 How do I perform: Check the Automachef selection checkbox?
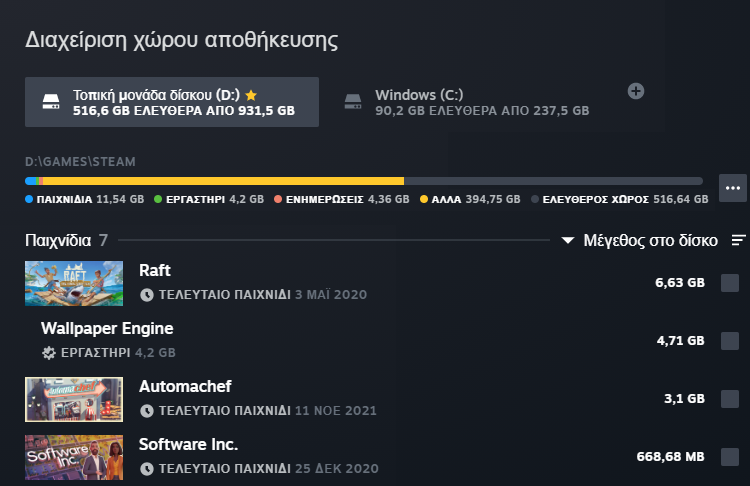[730, 398]
